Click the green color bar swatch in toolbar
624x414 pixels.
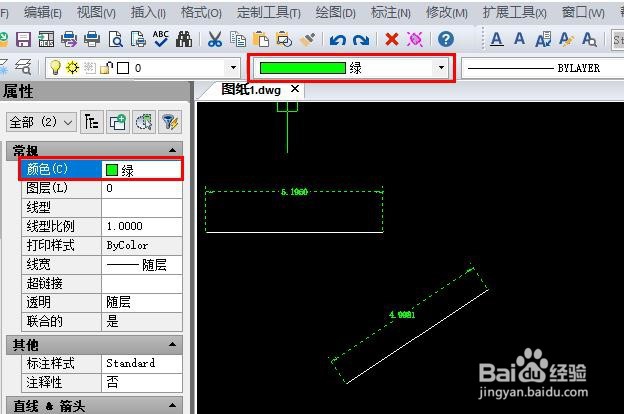[302, 68]
